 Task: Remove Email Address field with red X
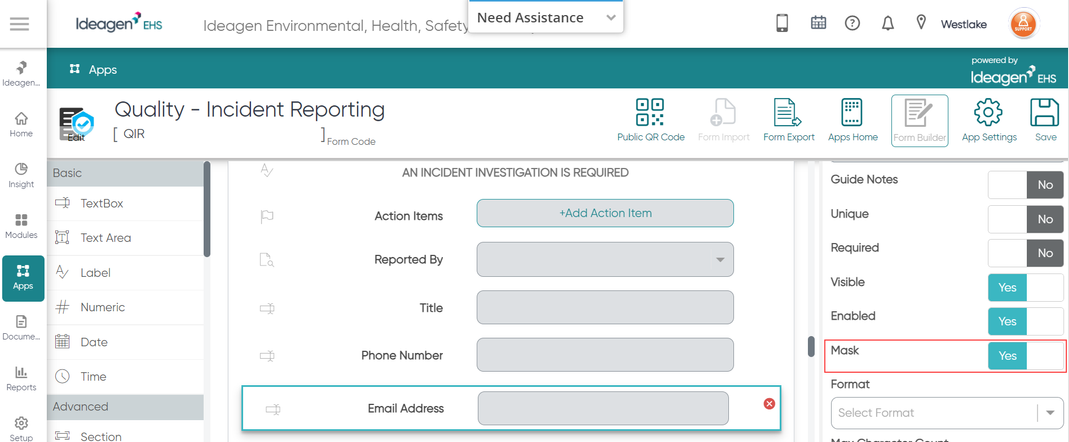pos(769,404)
